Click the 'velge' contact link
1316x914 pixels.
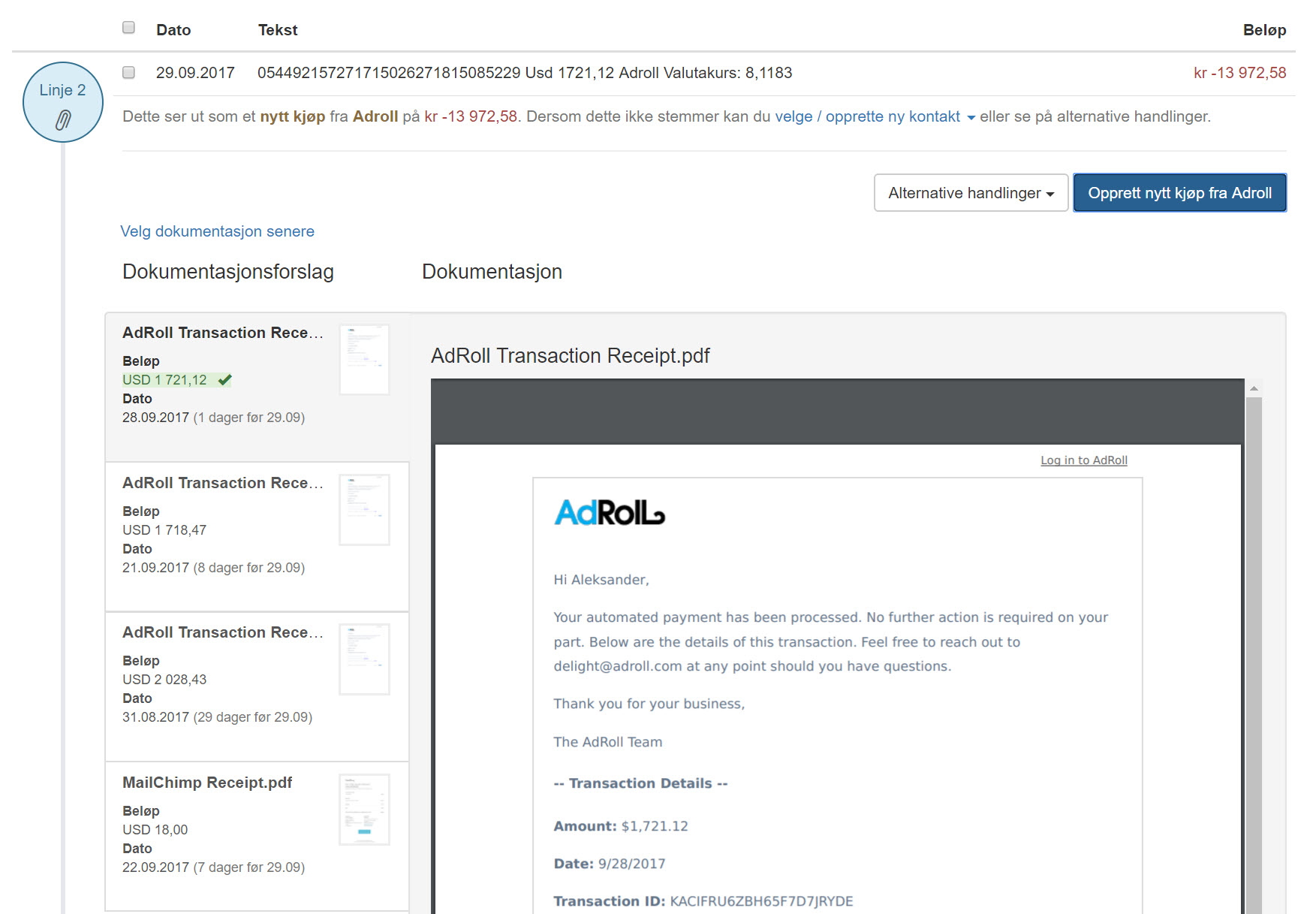794,116
